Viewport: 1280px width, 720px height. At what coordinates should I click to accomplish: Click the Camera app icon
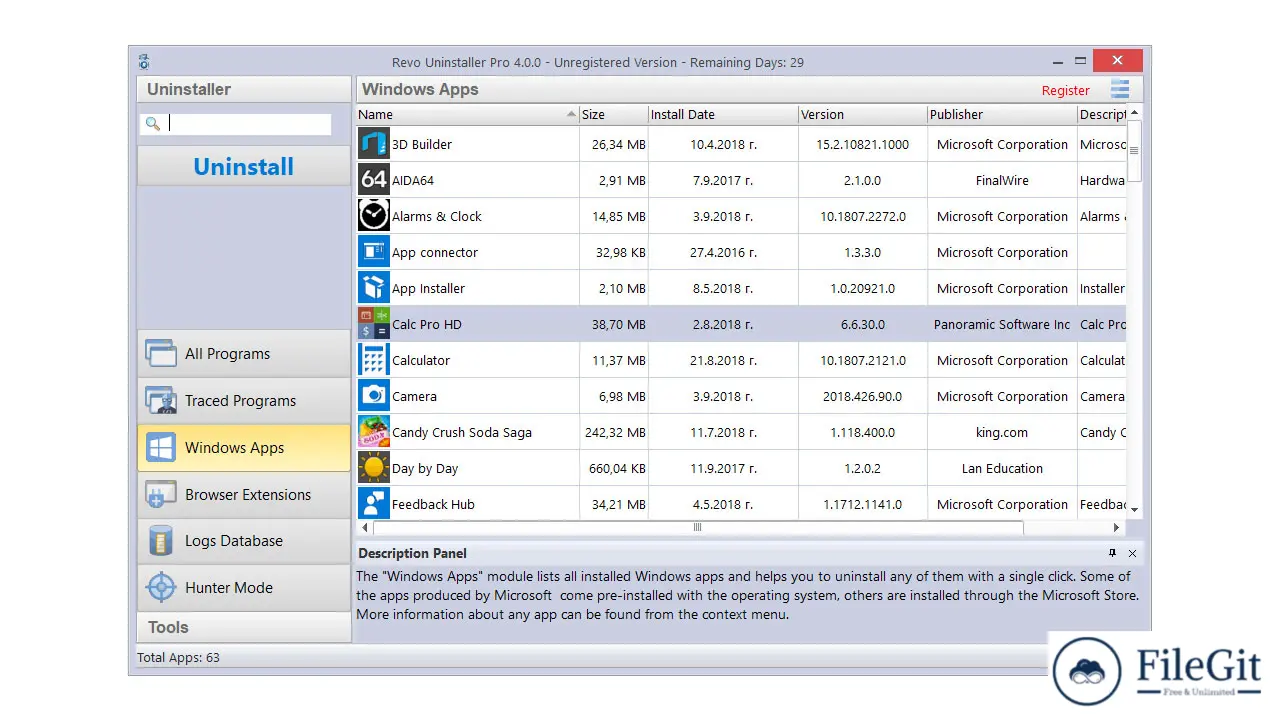[x=374, y=396]
